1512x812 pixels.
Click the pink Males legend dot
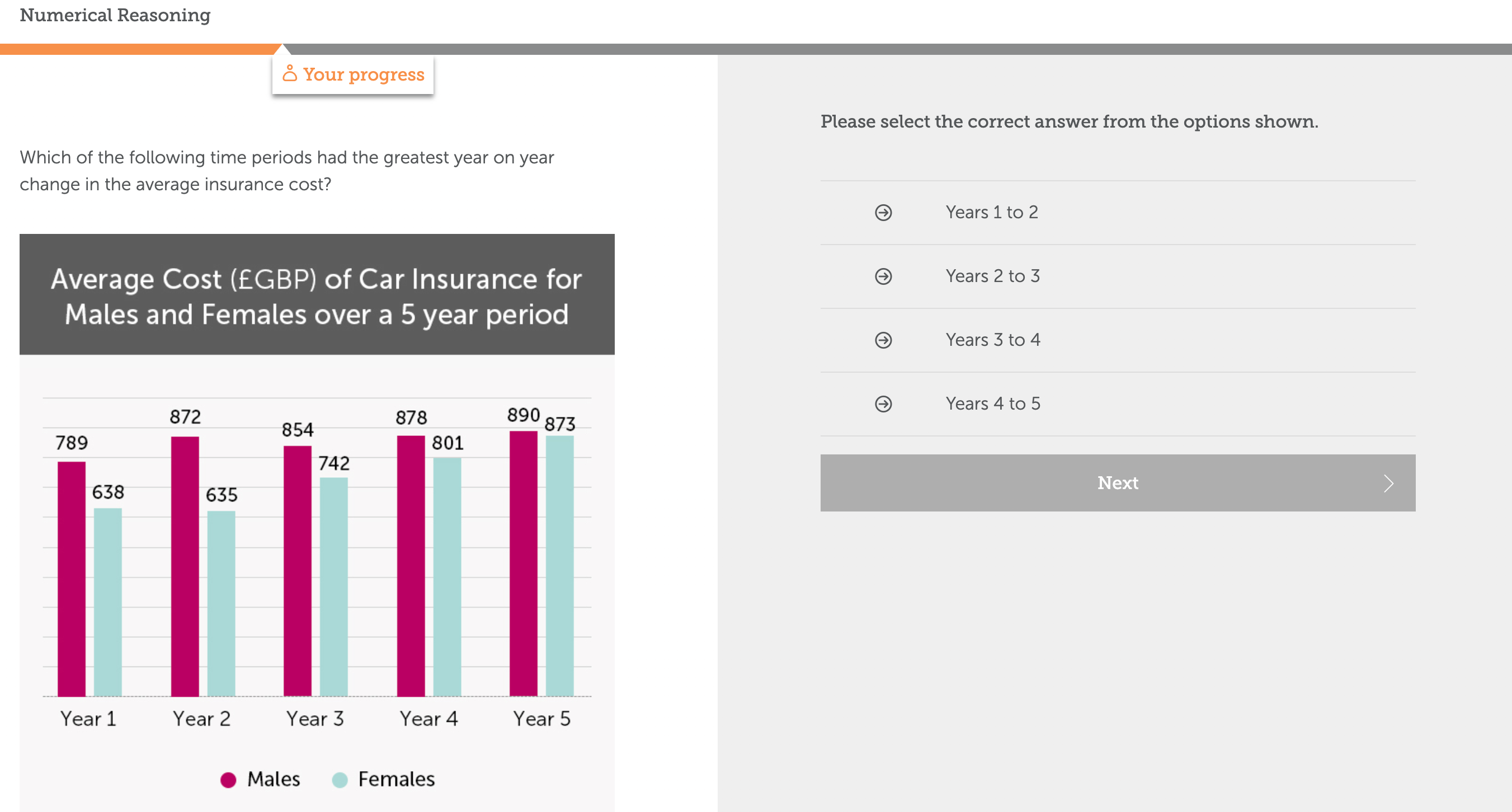tap(228, 780)
